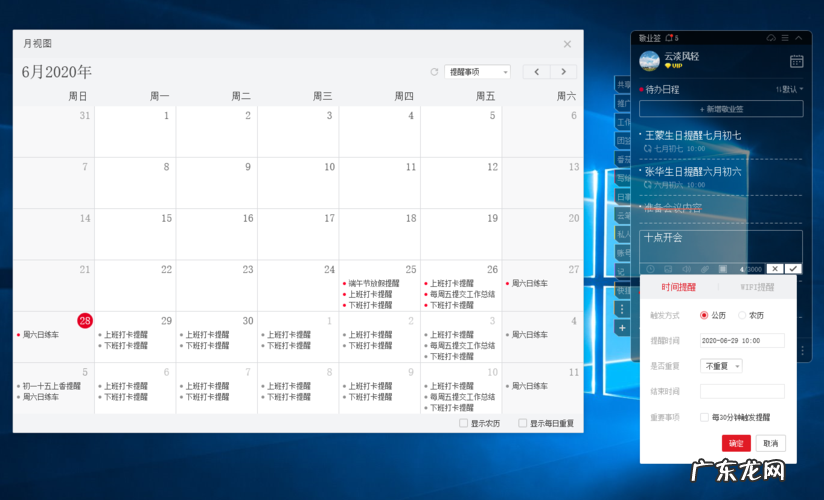Check the 显示农历 checkbox
Image resolution: width=824 pixels, height=500 pixels.
pyautogui.click(x=463, y=423)
